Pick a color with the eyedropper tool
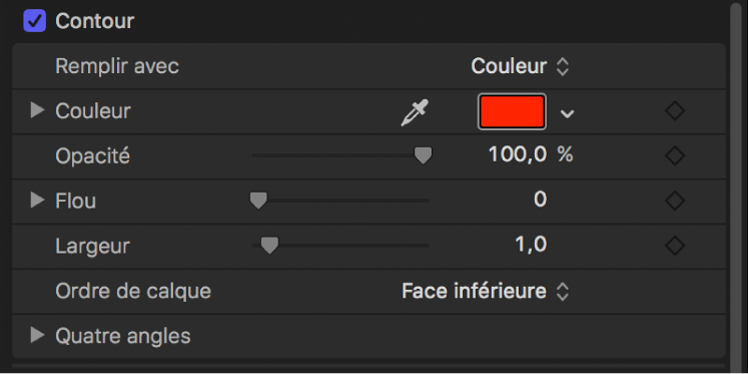This screenshot has height=374, width=748. tap(414, 113)
